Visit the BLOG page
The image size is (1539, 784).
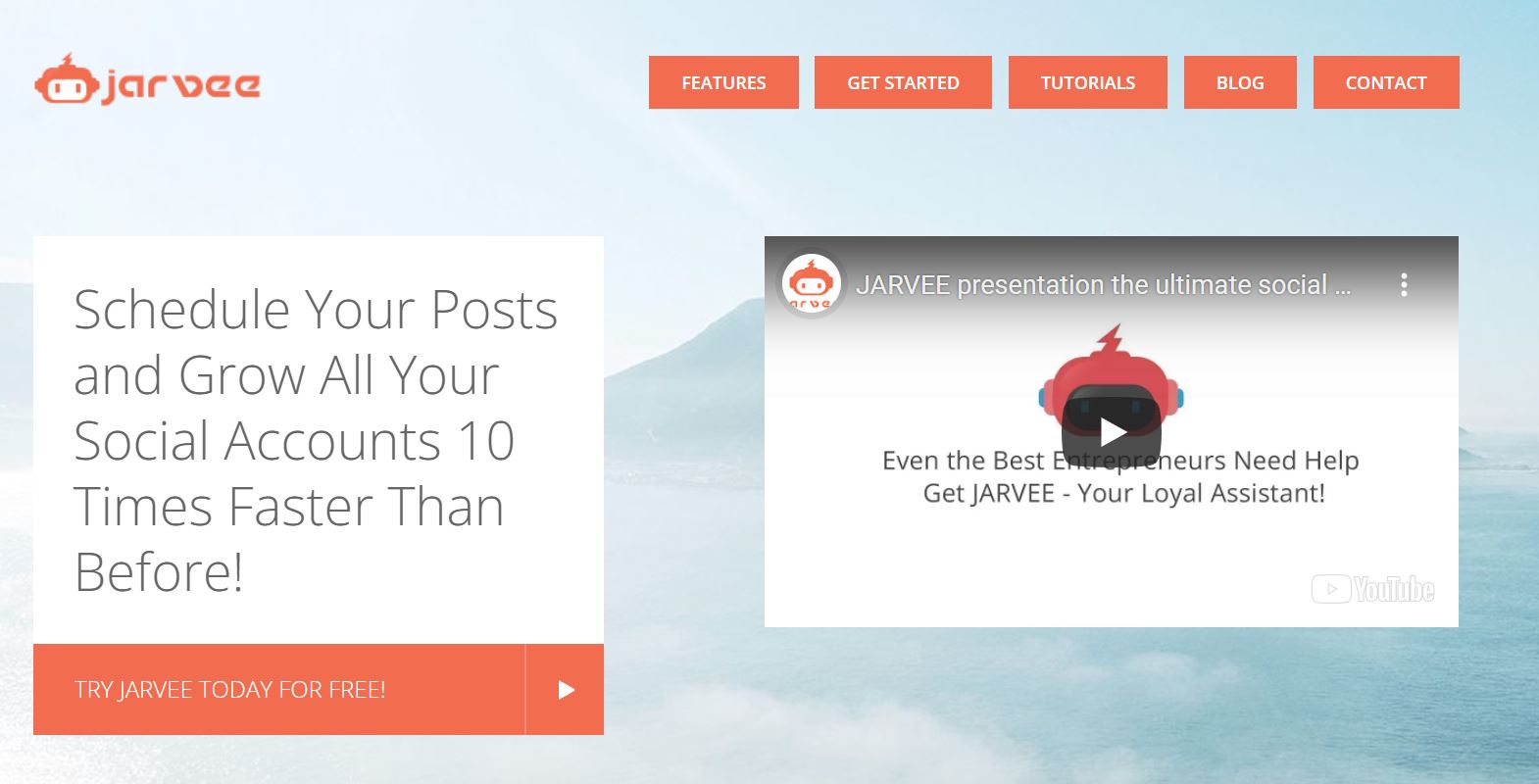click(x=1240, y=82)
